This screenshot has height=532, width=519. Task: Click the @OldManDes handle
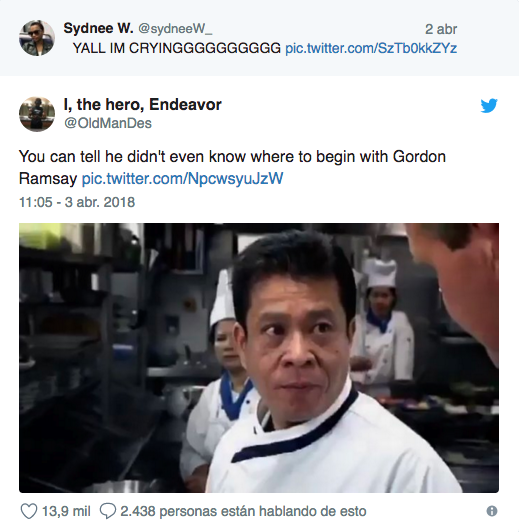coord(108,123)
